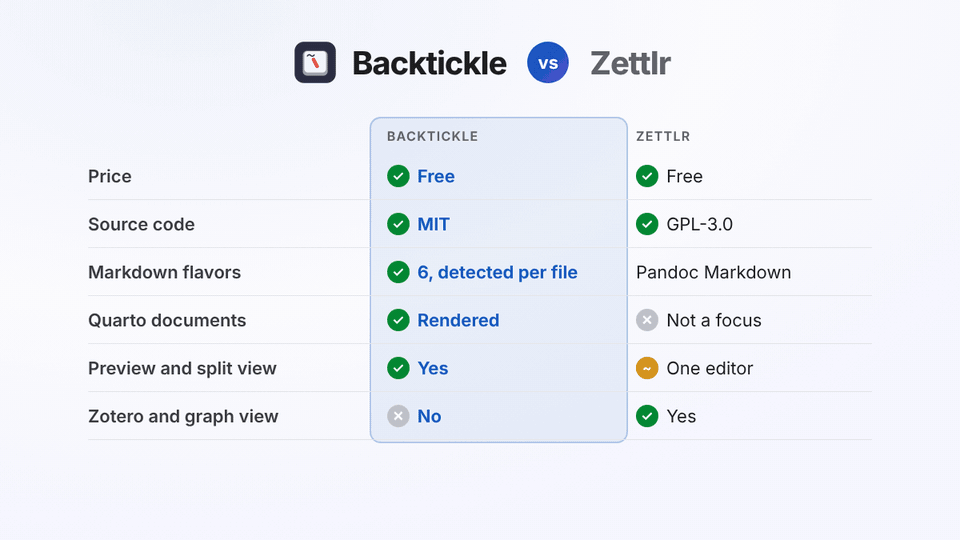Click the Backtickle app logo icon

point(315,62)
